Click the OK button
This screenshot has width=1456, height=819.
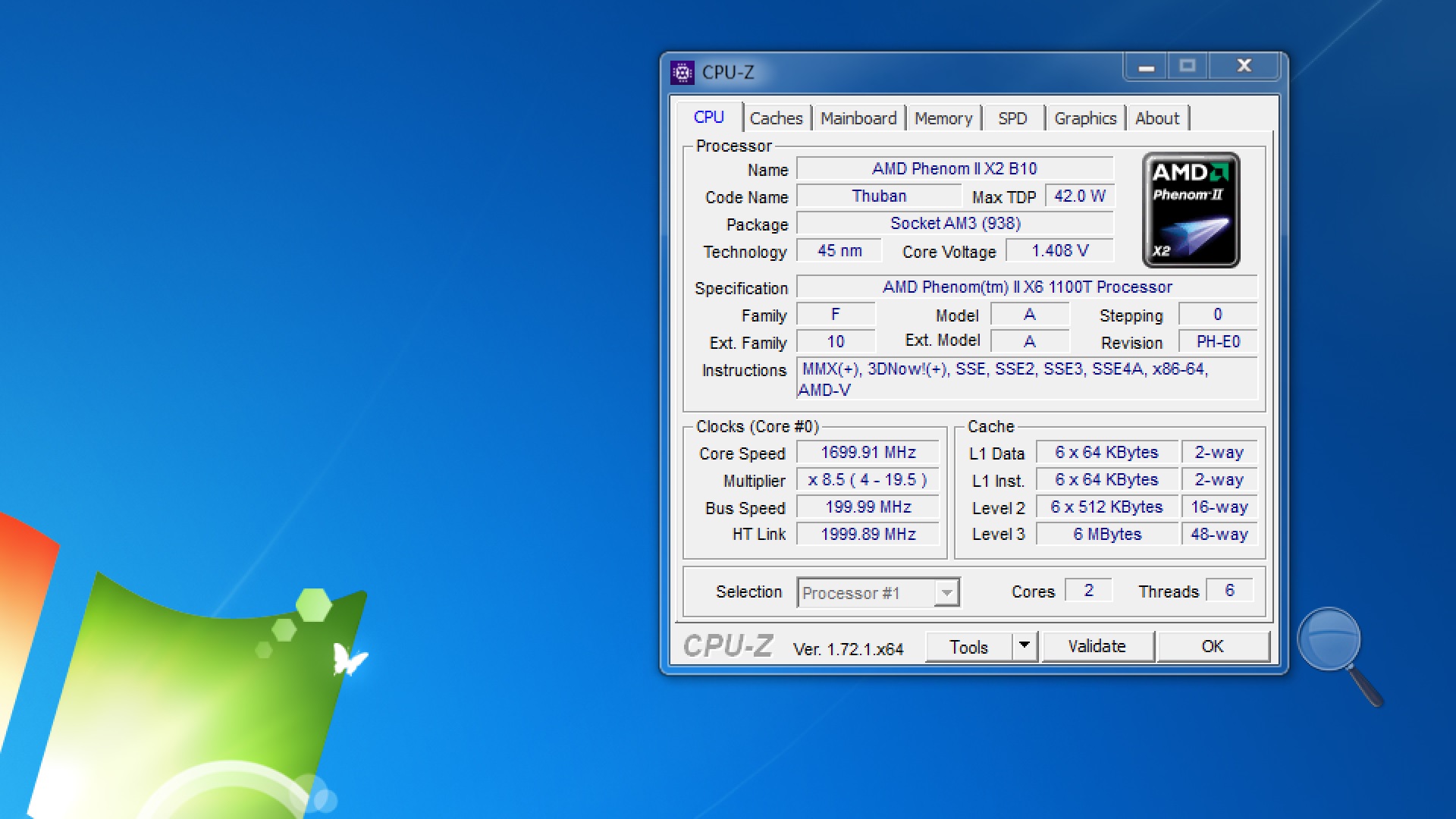click(x=1212, y=646)
